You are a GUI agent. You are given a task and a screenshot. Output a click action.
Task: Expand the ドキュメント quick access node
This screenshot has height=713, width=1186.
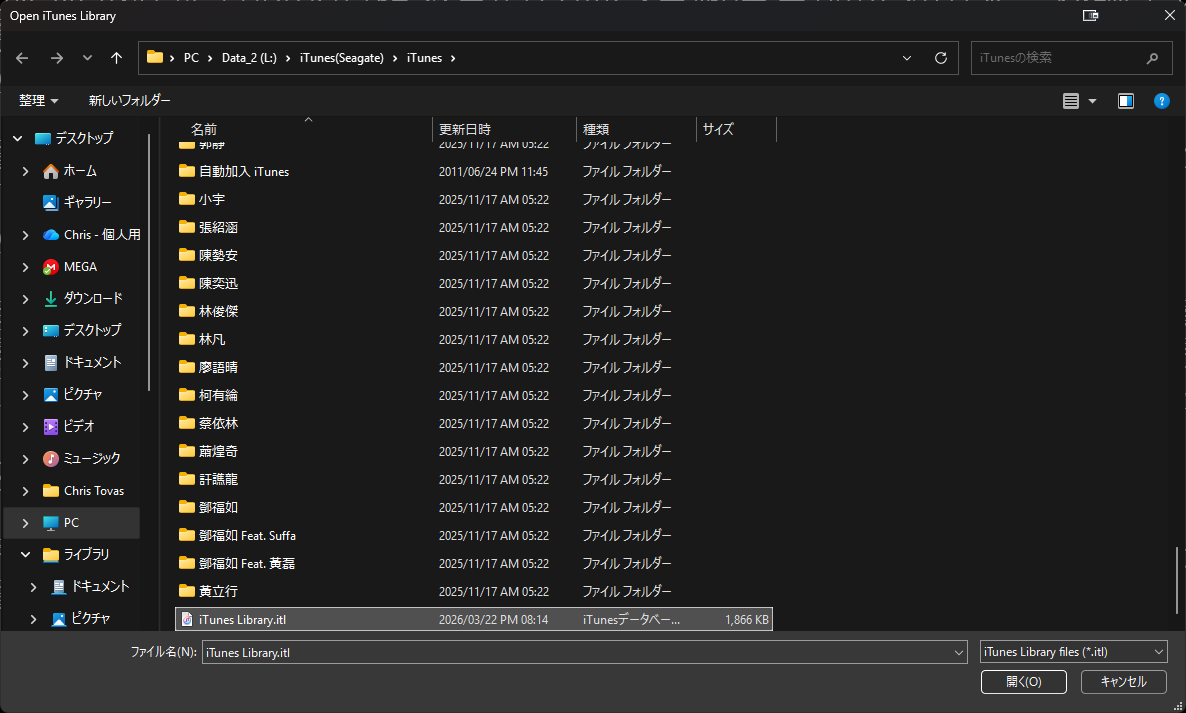26,363
